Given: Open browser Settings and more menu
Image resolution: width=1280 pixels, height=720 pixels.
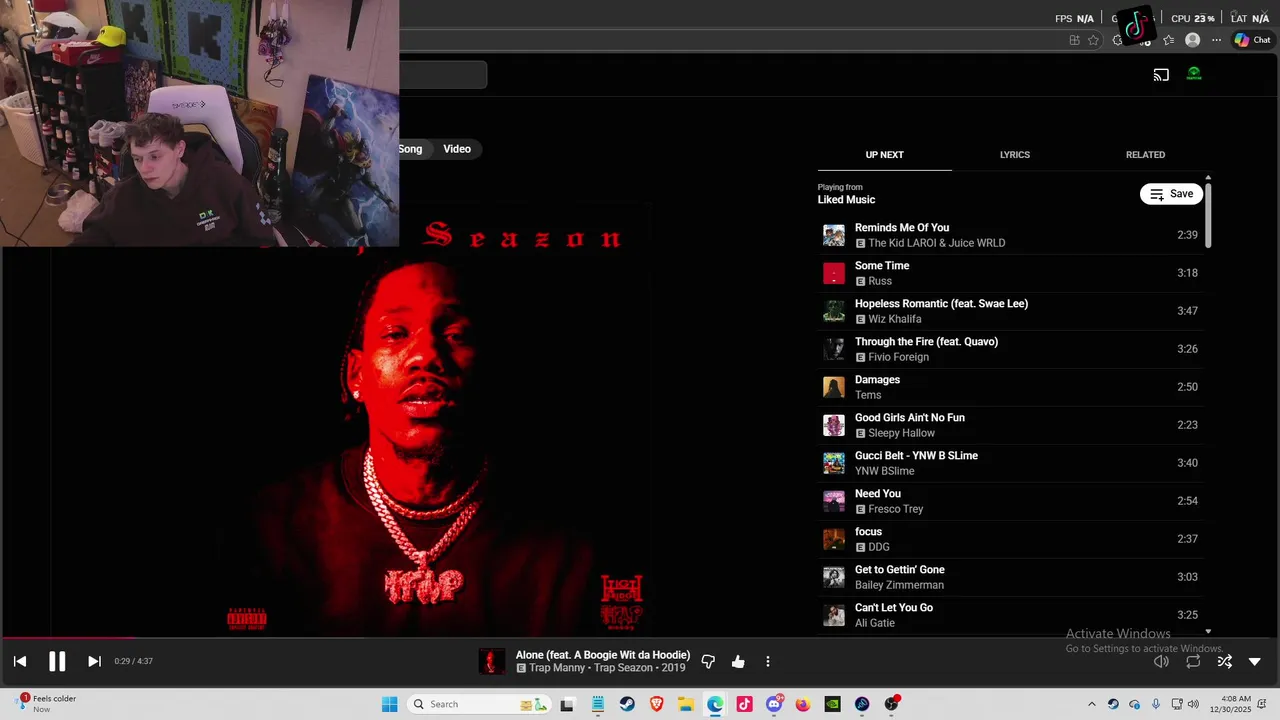Looking at the screenshot, I should click(x=1216, y=40).
